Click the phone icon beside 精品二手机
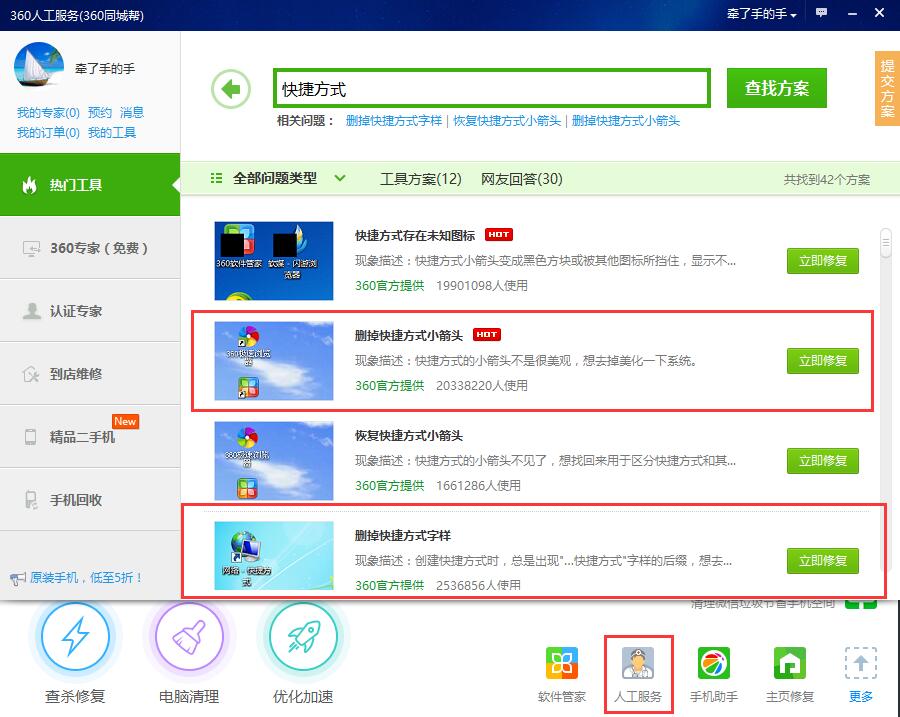Screen dimensions: 900x717 [30, 437]
